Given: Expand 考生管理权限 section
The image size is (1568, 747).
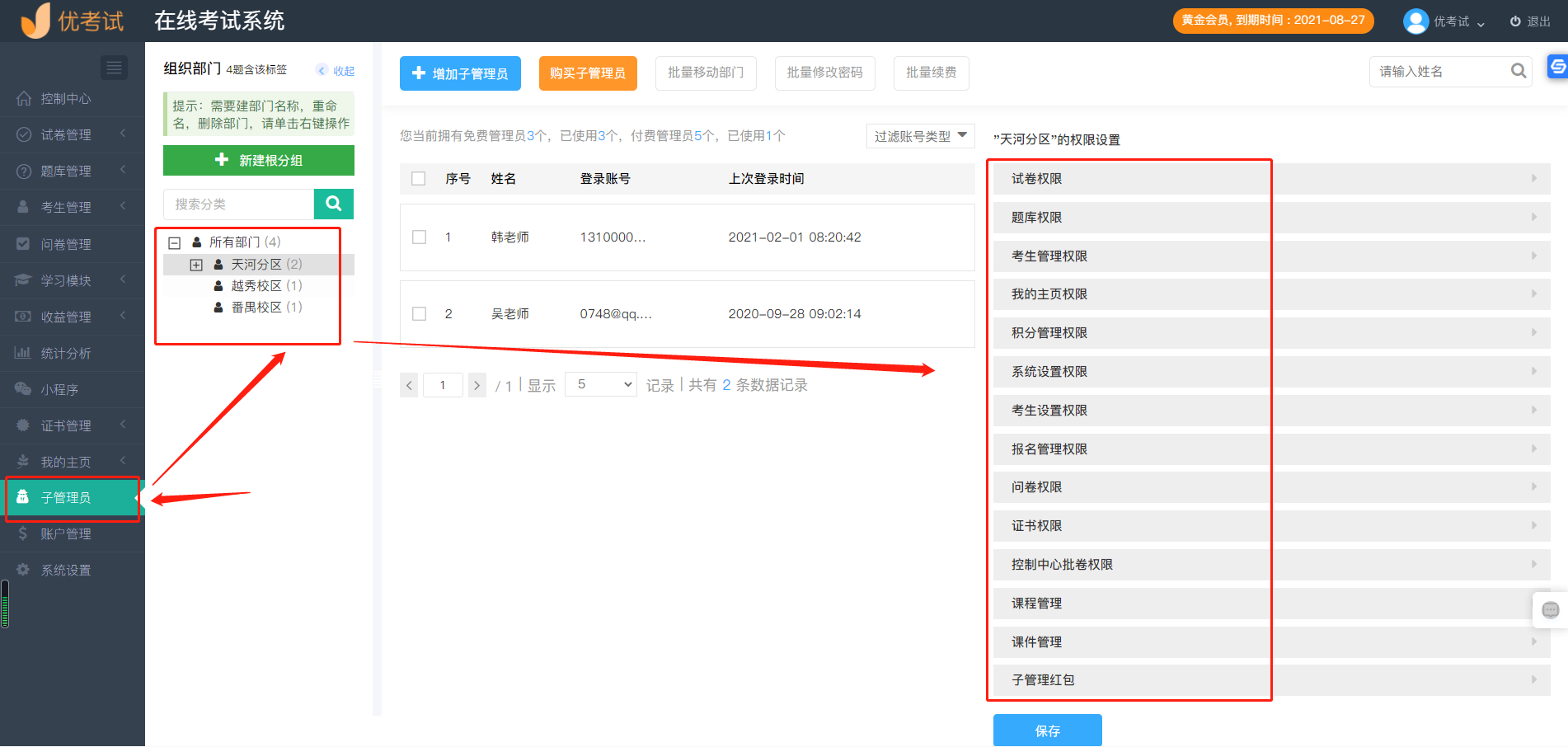Looking at the screenshot, I should [1272, 256].
